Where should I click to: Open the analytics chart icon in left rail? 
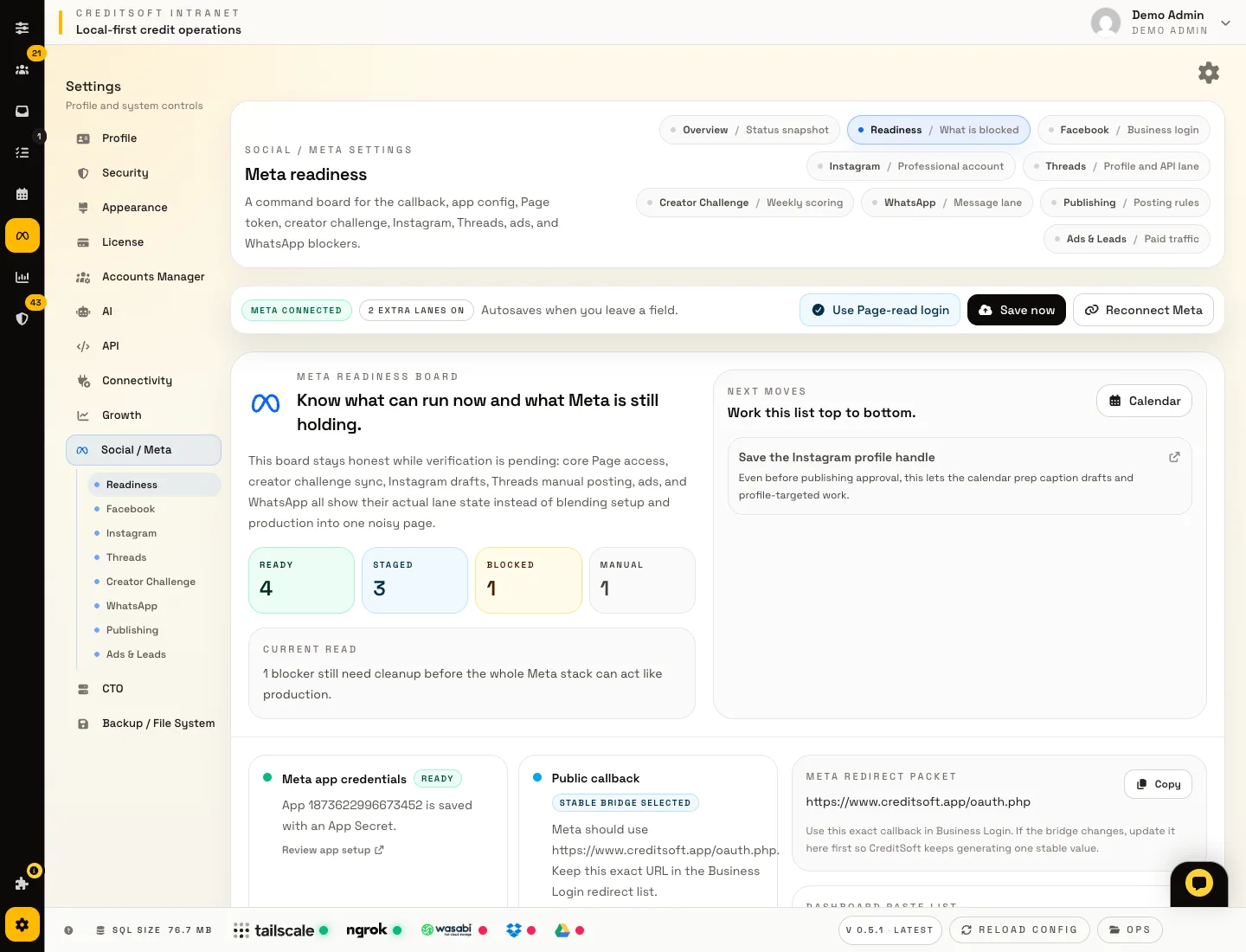click(x=22, y=277)
